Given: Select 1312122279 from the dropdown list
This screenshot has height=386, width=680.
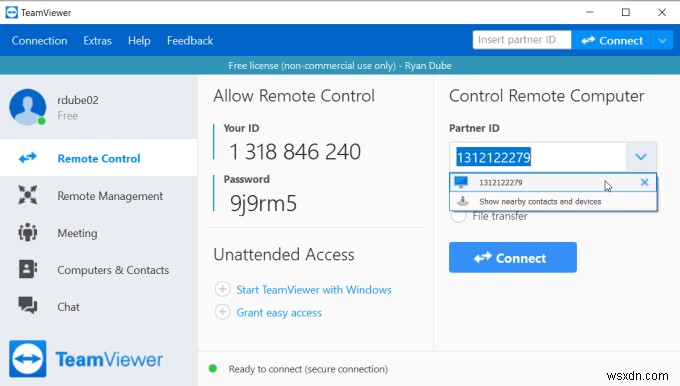Looking at the screenshot, I should pyautogui.click(x=553, y=183).
